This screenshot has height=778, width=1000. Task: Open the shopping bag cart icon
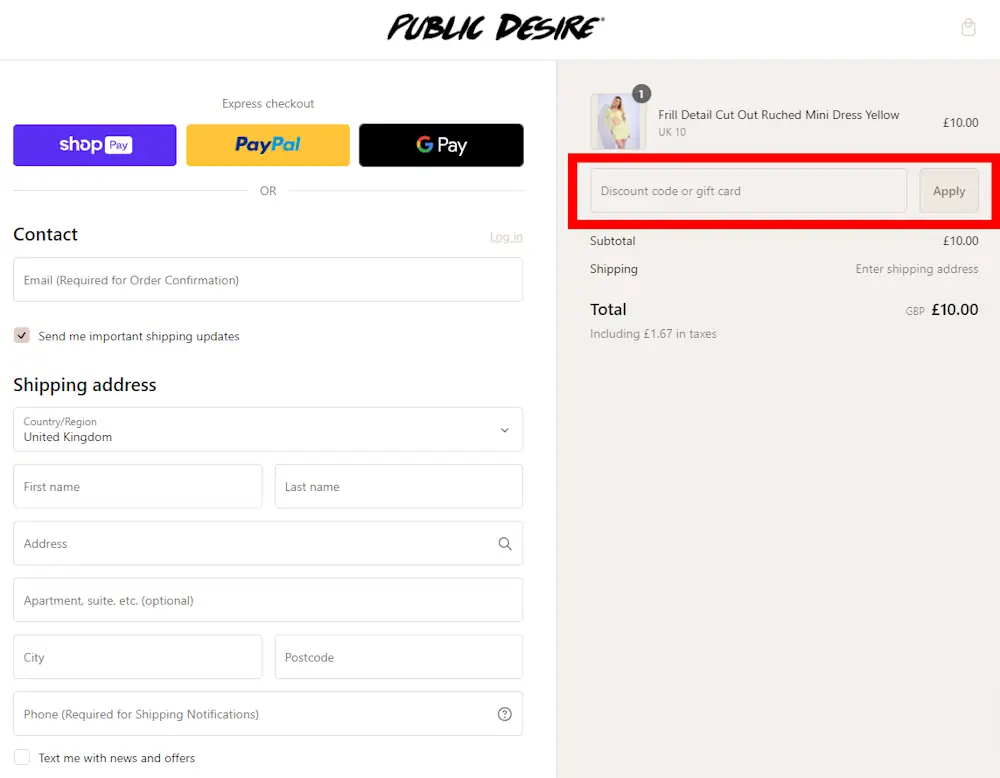[x=968, y=27]
